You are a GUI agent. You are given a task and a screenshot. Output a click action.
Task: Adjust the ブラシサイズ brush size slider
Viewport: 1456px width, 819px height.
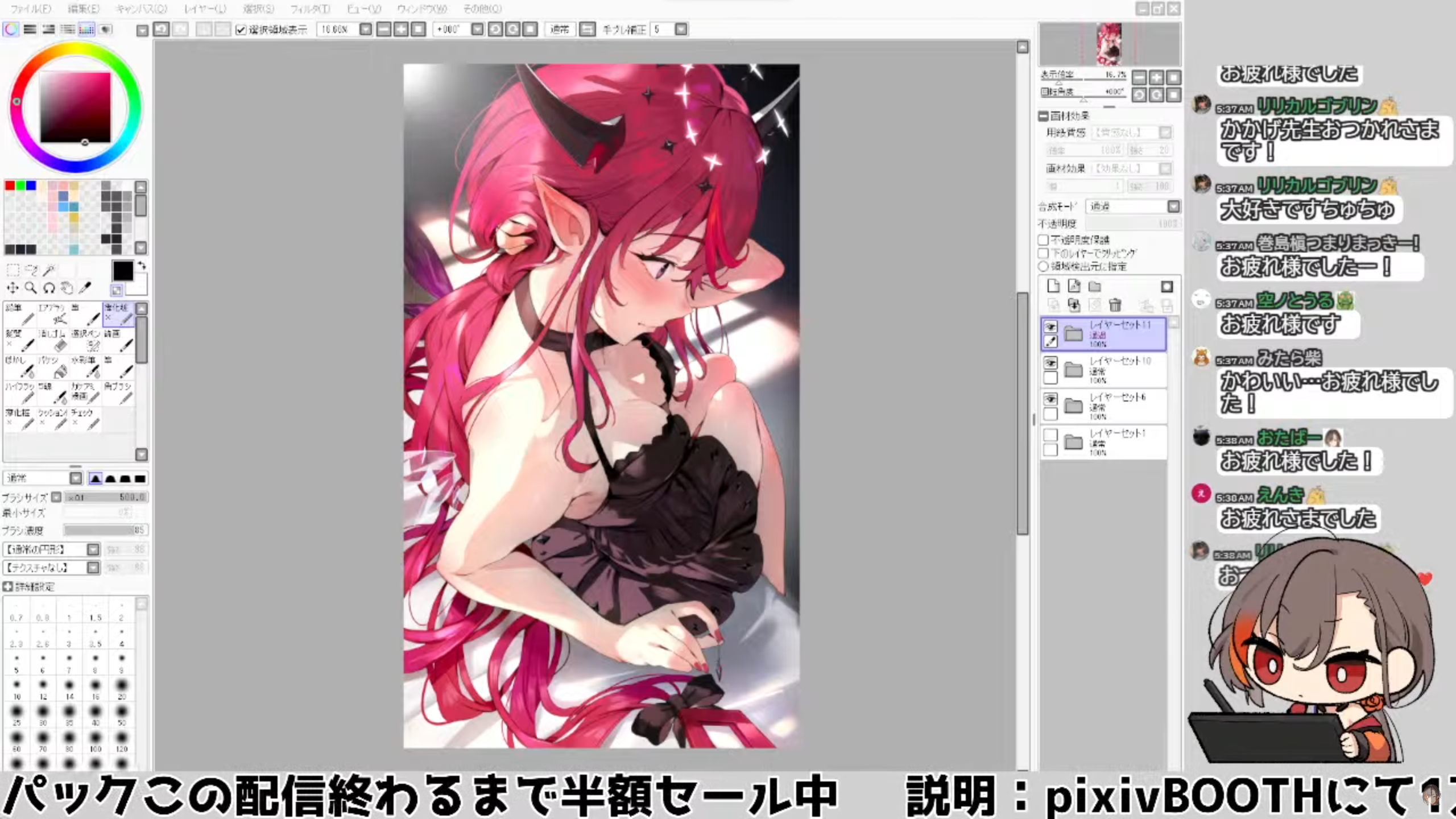[106, 497]
